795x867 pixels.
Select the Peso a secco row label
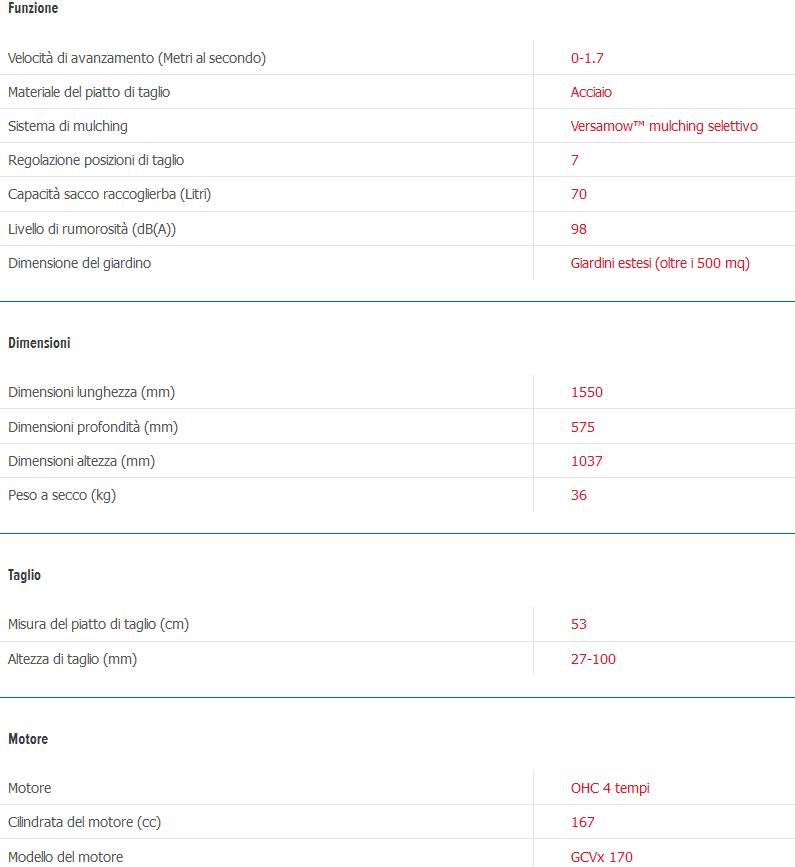62,495
